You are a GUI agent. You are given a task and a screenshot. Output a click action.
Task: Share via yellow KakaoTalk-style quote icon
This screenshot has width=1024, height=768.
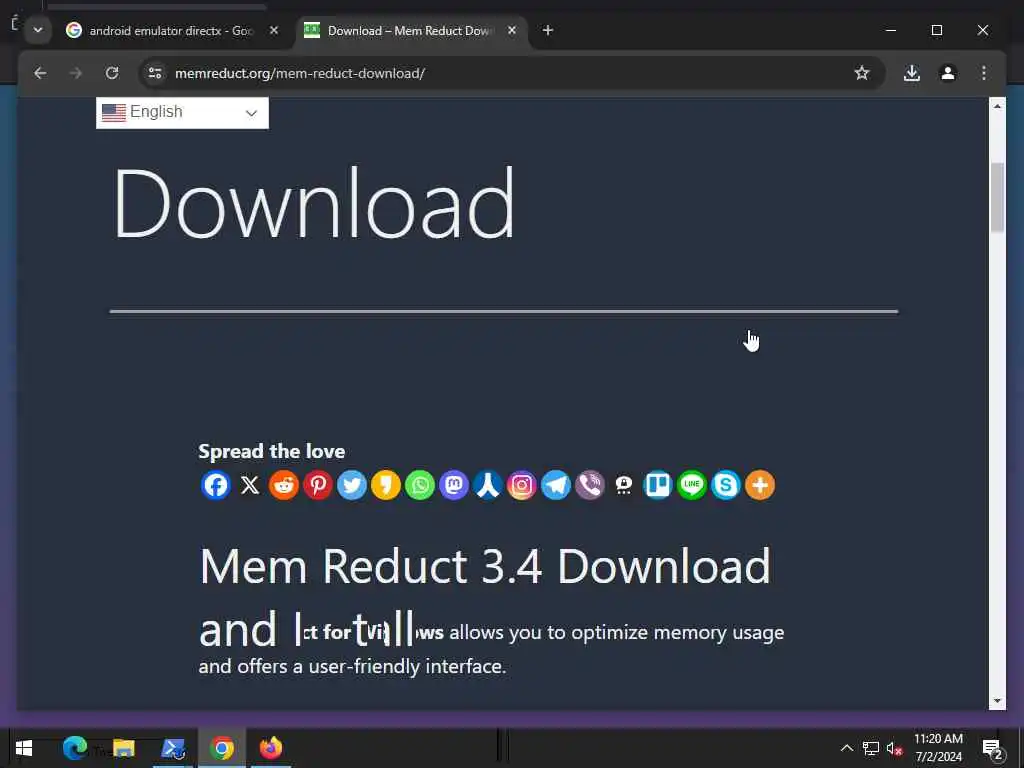[385, 485]
